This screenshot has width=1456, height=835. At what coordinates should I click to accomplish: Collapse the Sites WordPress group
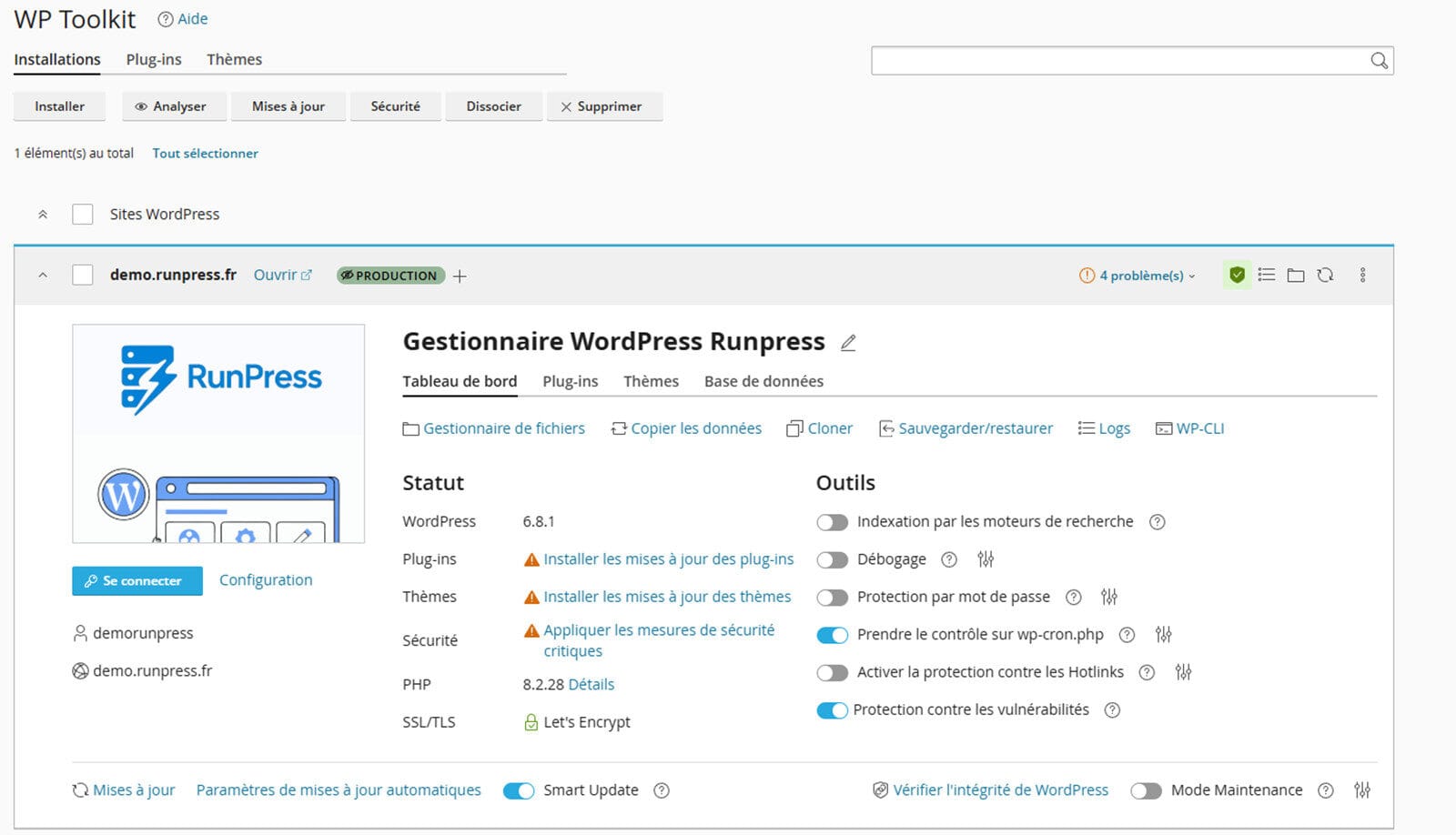tap(43, 215)
